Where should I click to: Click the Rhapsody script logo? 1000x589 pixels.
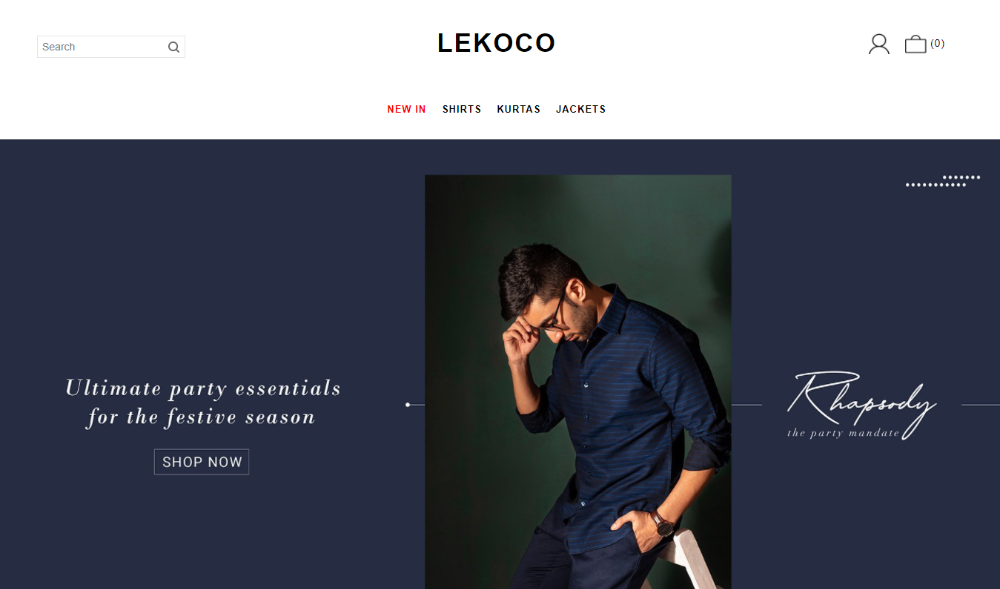point(862,404)
